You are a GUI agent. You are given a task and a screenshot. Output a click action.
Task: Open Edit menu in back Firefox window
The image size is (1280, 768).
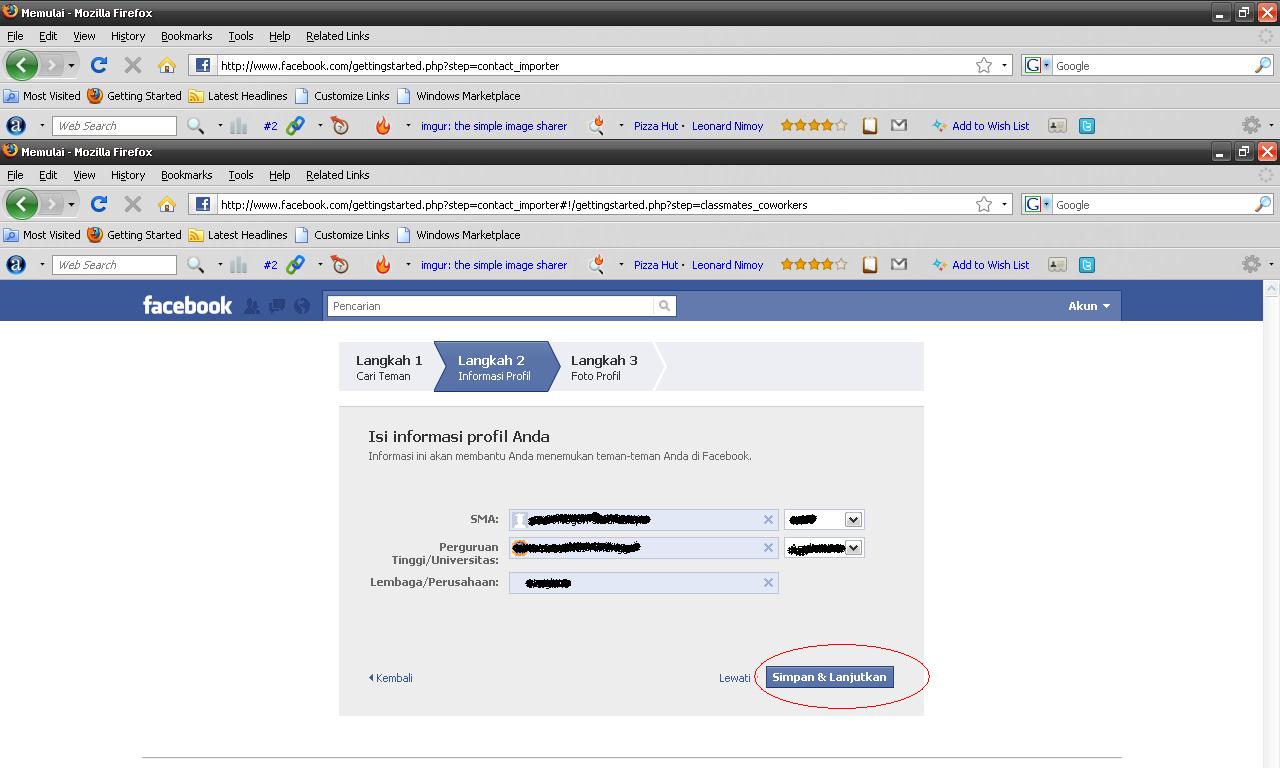tap(48, 36)
